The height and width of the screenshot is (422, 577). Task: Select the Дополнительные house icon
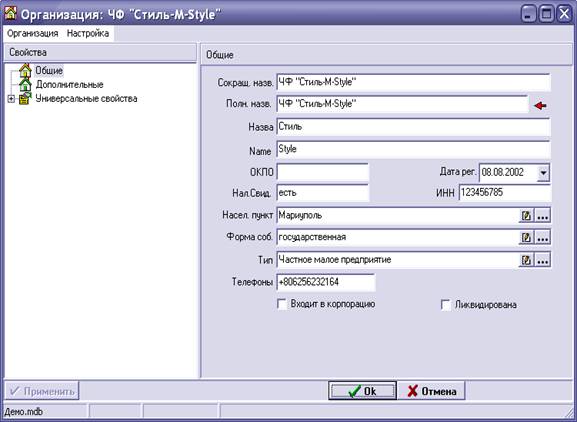pos(25,84)
